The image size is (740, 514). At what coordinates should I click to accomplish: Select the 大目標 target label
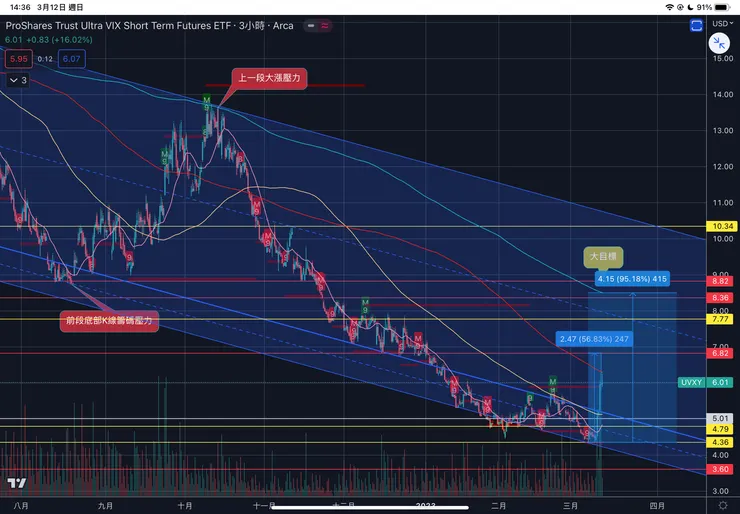click(603, 256)
